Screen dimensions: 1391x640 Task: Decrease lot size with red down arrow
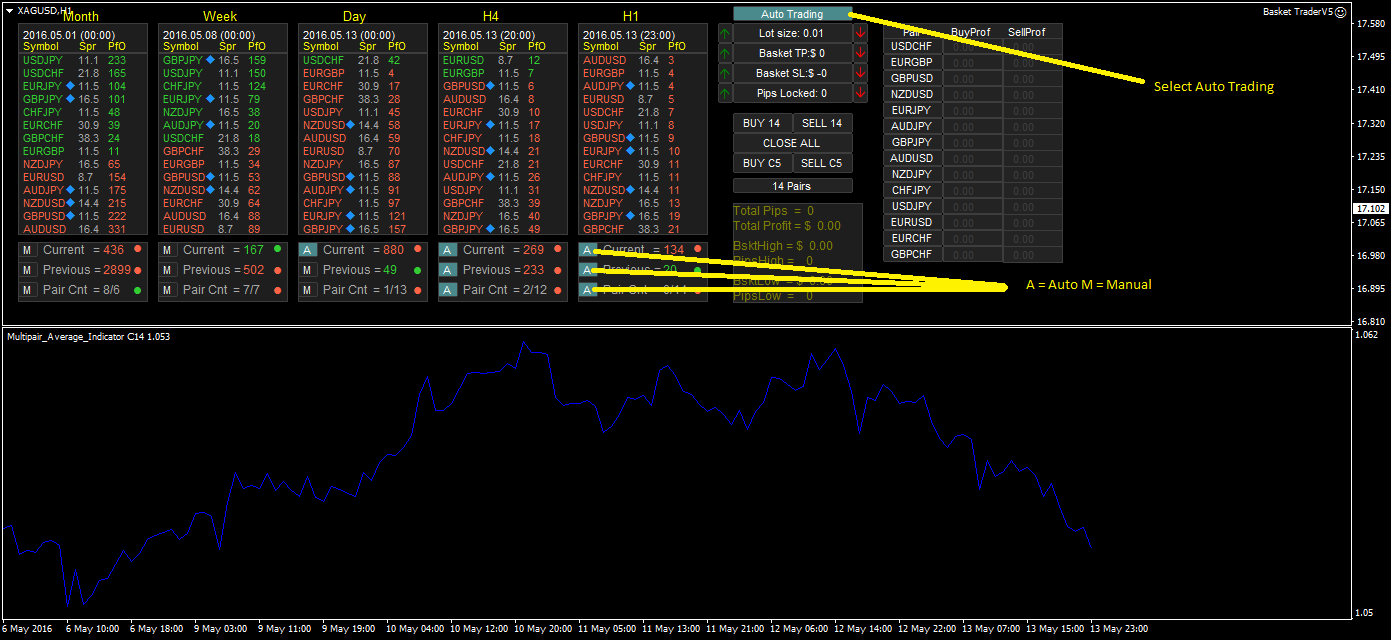860,33
